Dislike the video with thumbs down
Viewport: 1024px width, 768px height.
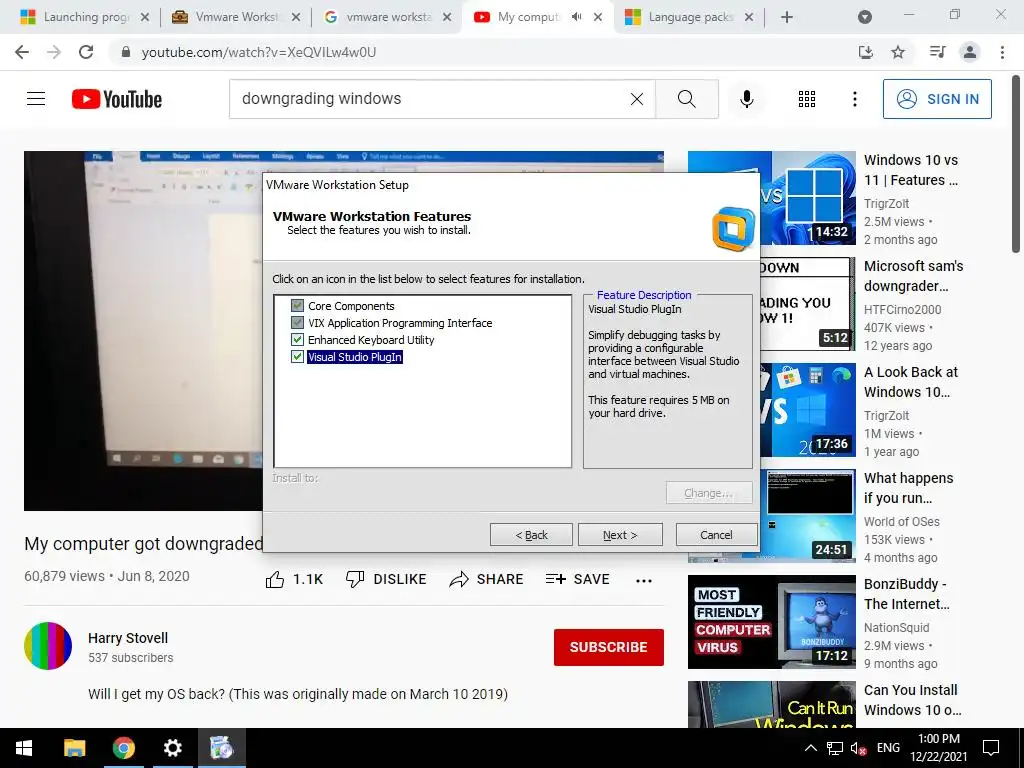pyautogui.click(x=355, y=579)
